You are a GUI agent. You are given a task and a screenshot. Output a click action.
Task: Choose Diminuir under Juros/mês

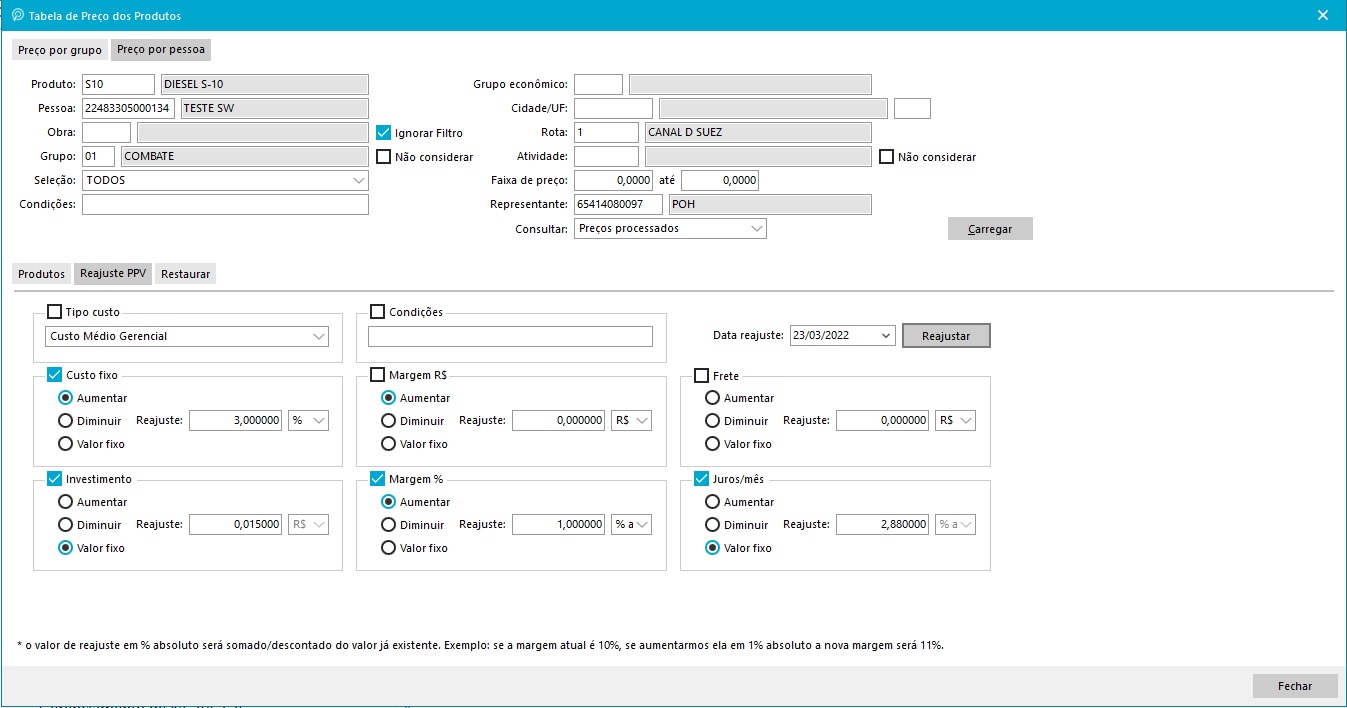pos(713,525)
